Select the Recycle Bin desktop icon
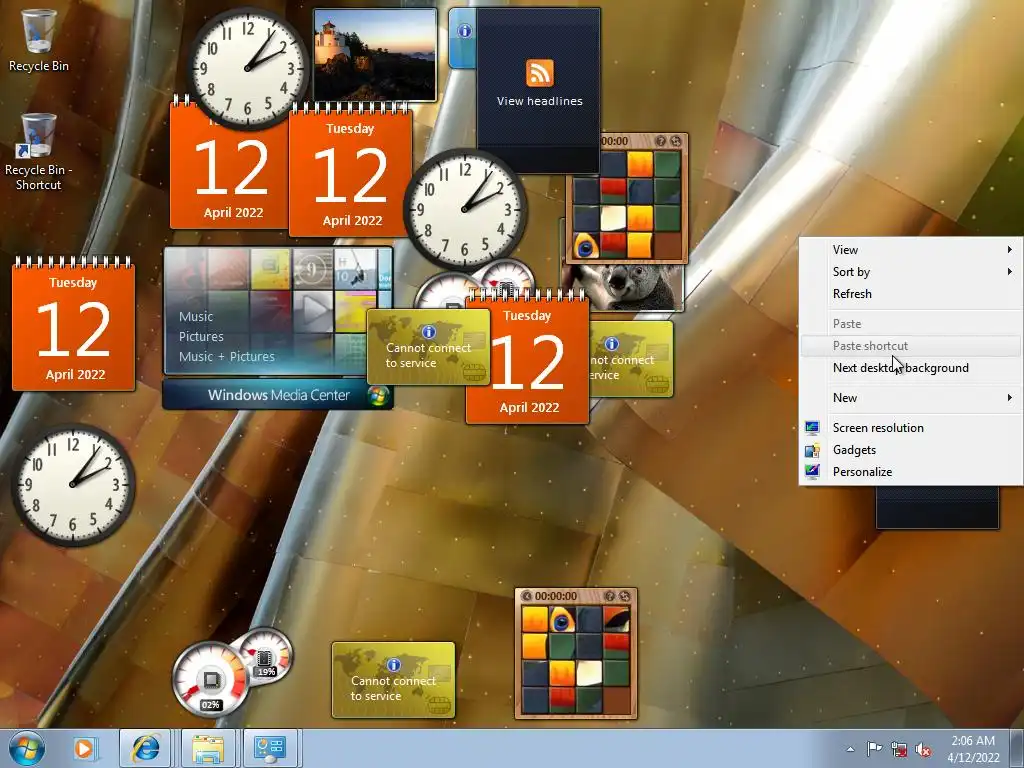This screenshot has height=768, width=1024. tap(38, 40)
